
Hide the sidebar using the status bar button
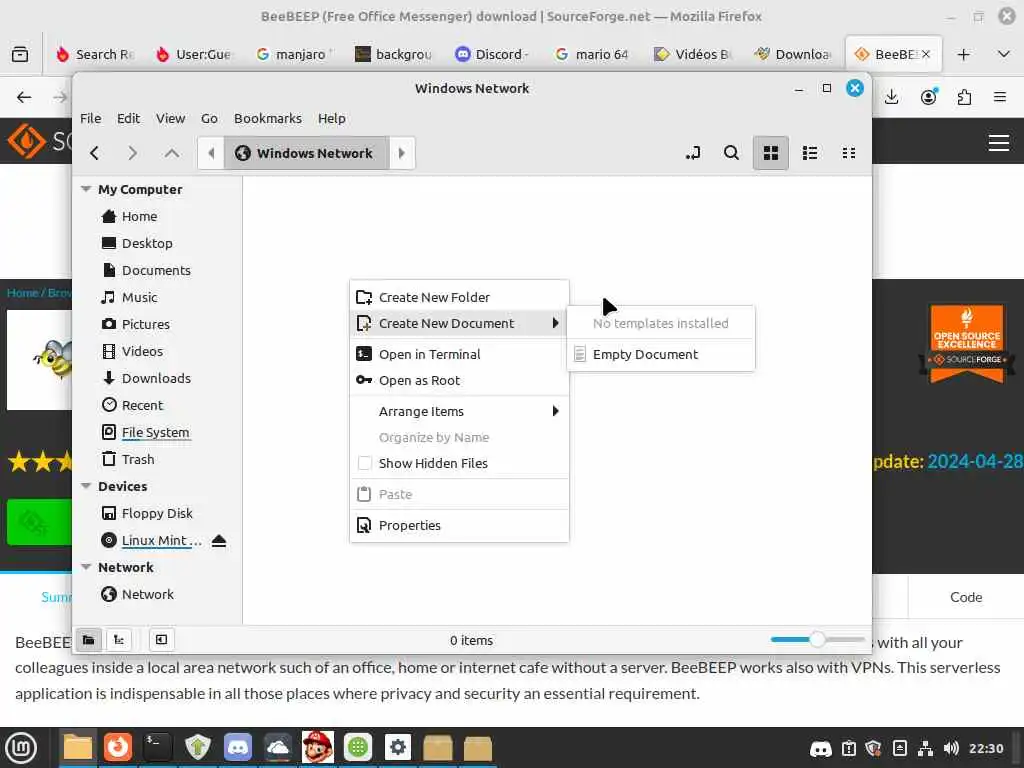click(161, 640)
